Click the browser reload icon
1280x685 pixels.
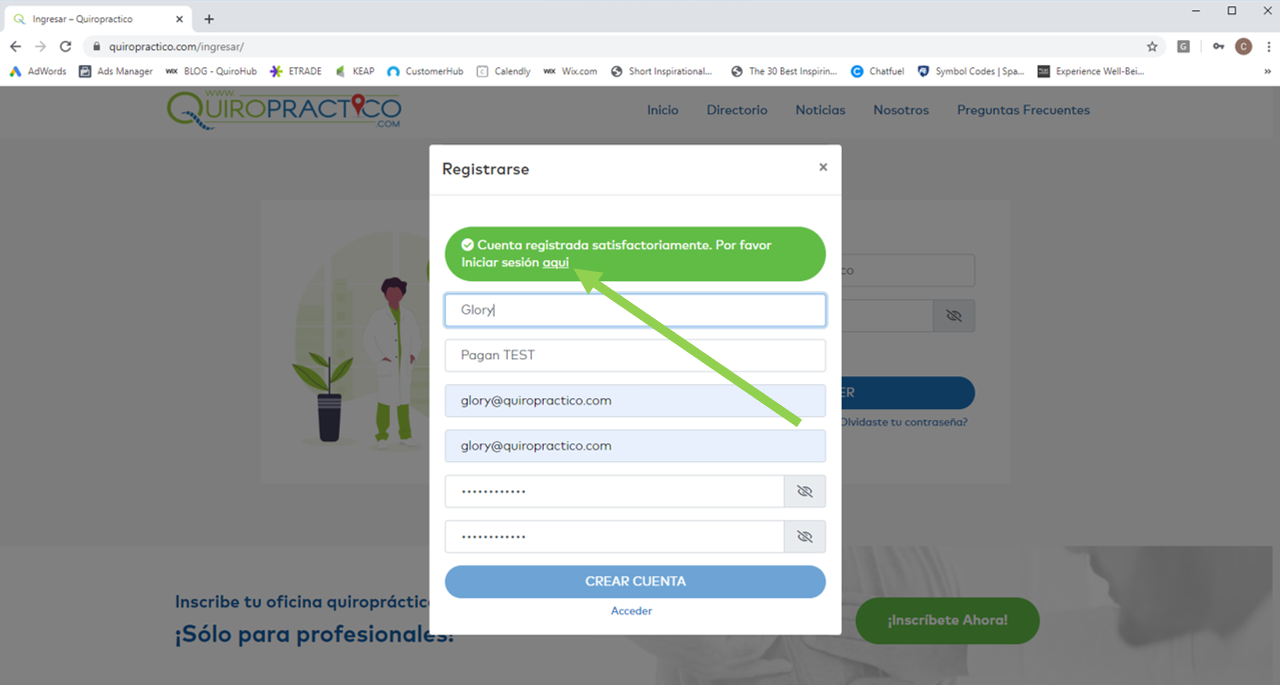coord(66,46)
